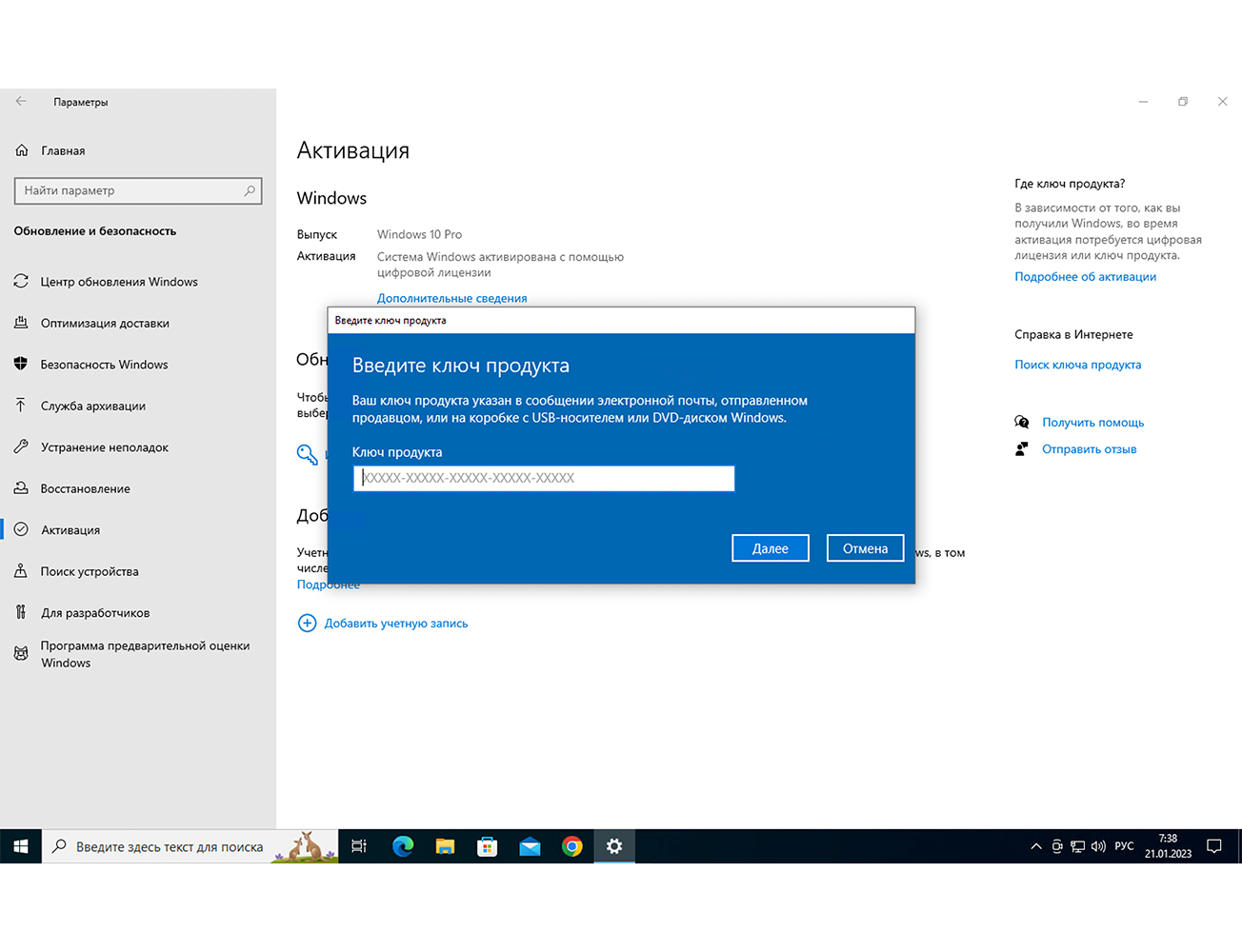Open Microsoft Store from the taskbar

(488, 846)
